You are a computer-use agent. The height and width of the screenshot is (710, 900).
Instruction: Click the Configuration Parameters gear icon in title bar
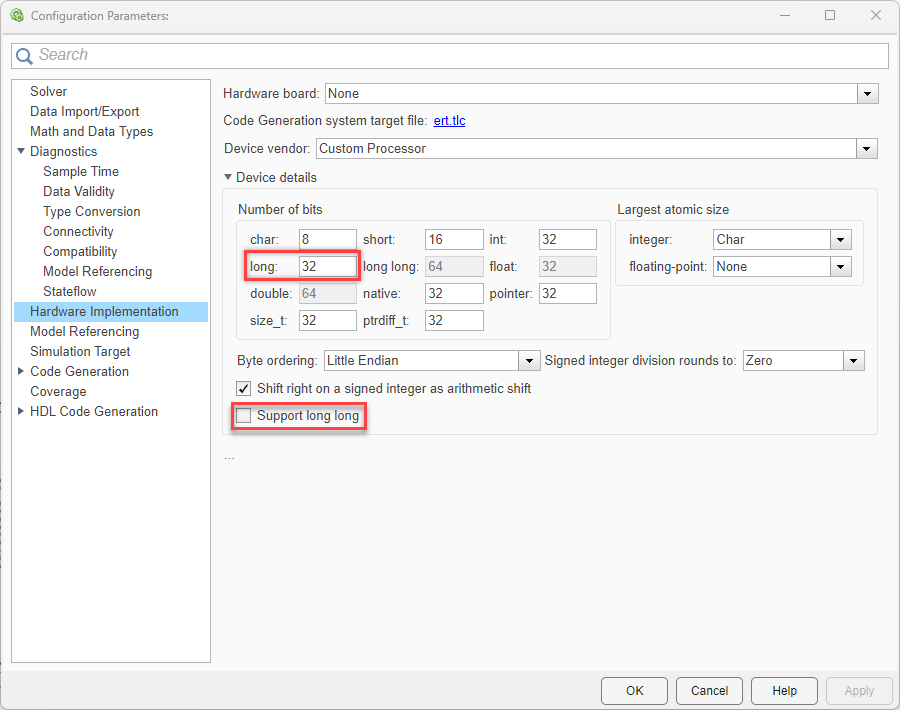16,16
